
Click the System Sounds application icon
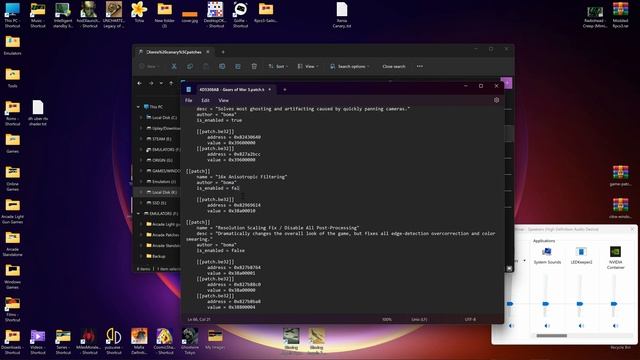pyautogui.click(x=547, y=251)
